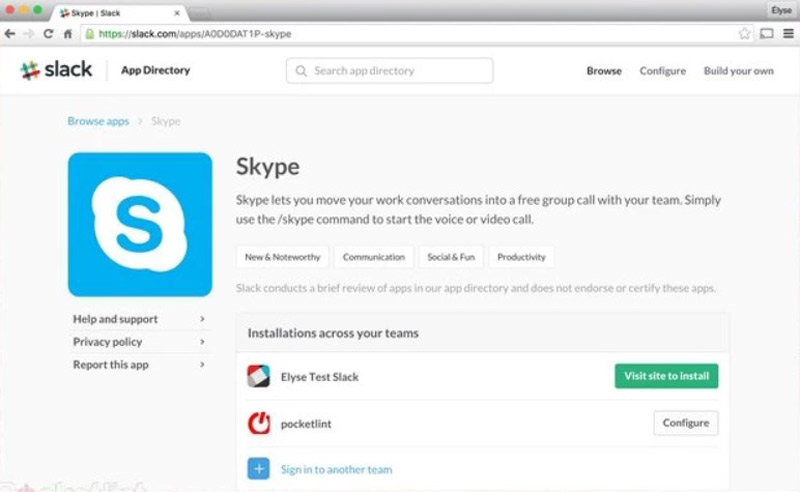Select the Social & Fun category tag
800x492 pixels.
[x=451, y=257]
